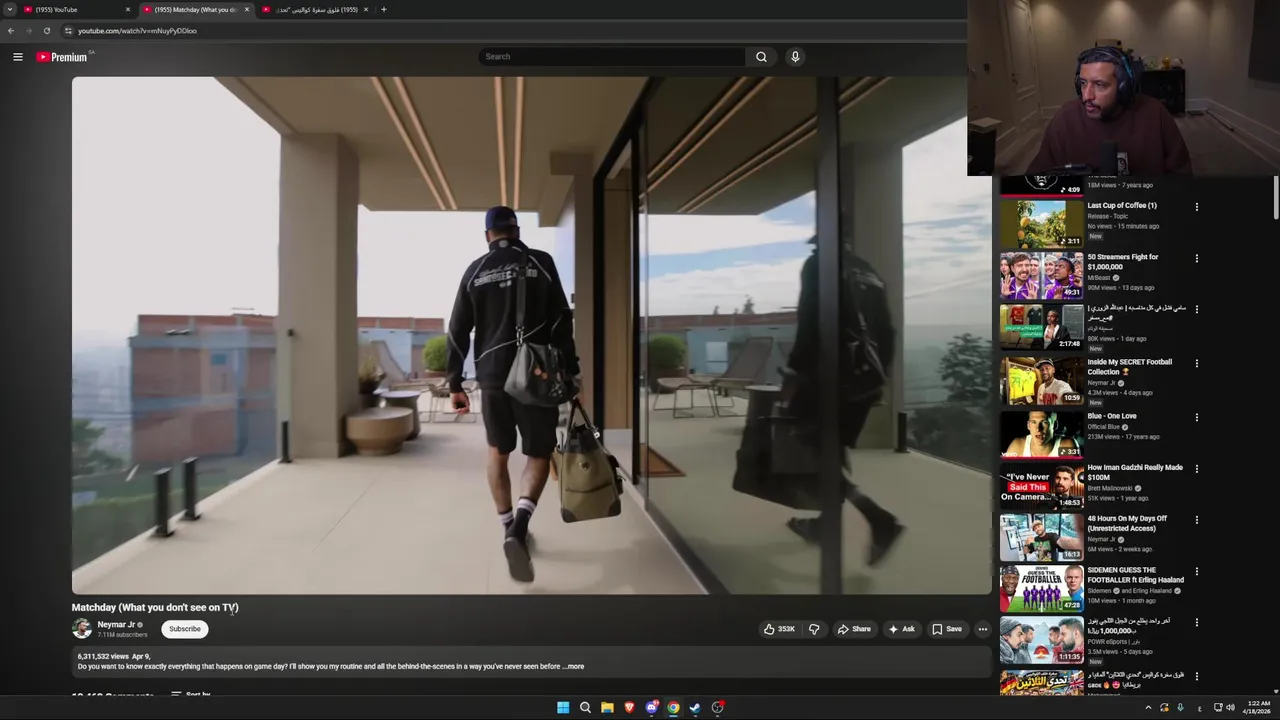
Task: Reload the page with refresh icon
Action: pos(47,31)
